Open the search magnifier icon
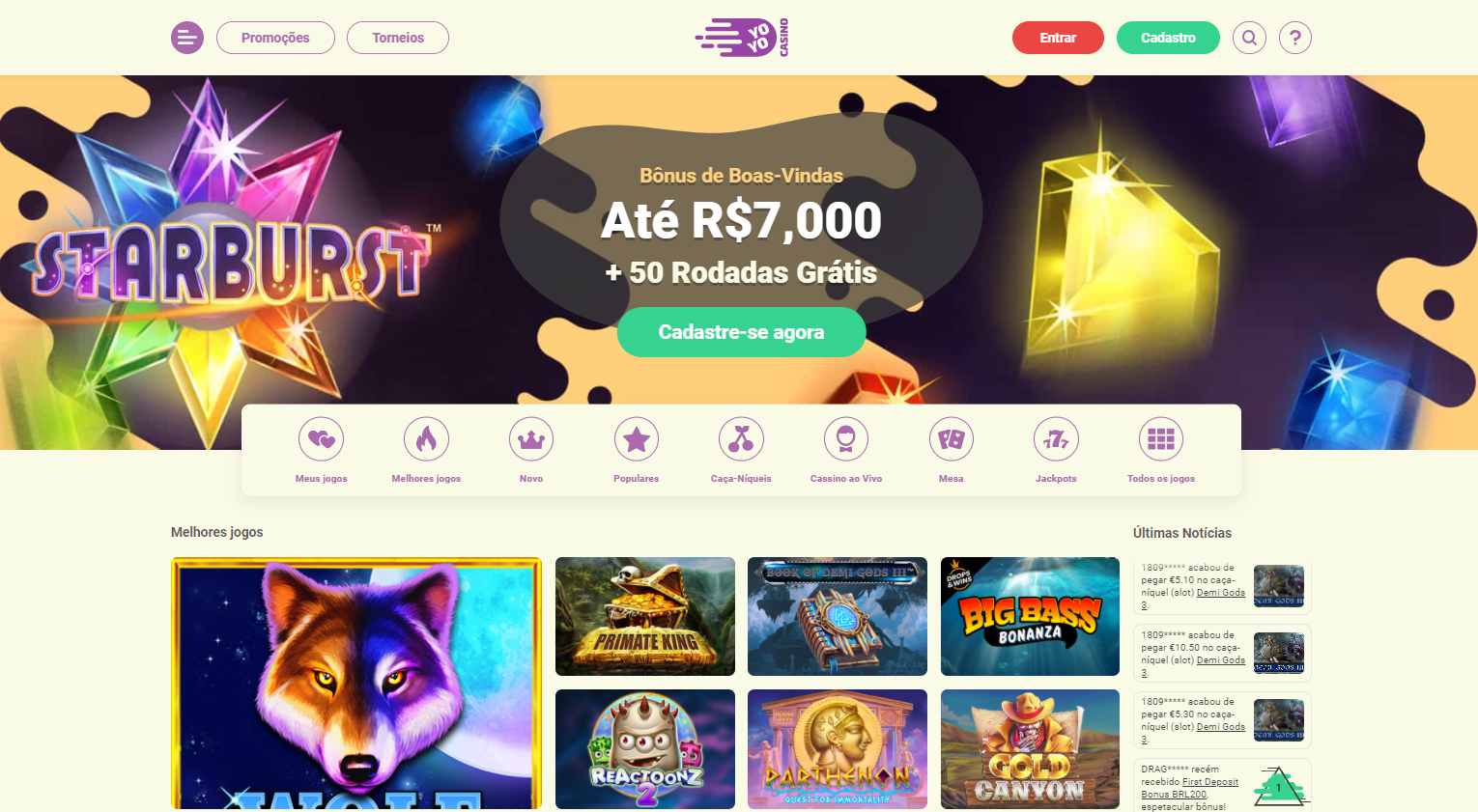 click(1249, 38)
